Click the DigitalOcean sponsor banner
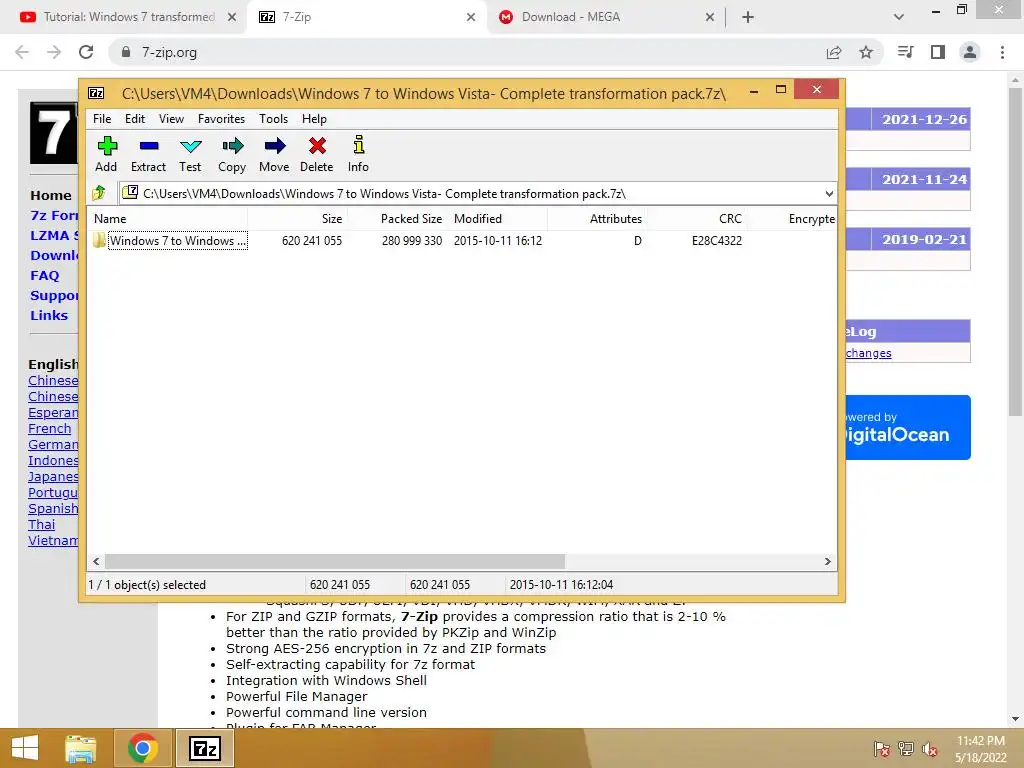 908,427
